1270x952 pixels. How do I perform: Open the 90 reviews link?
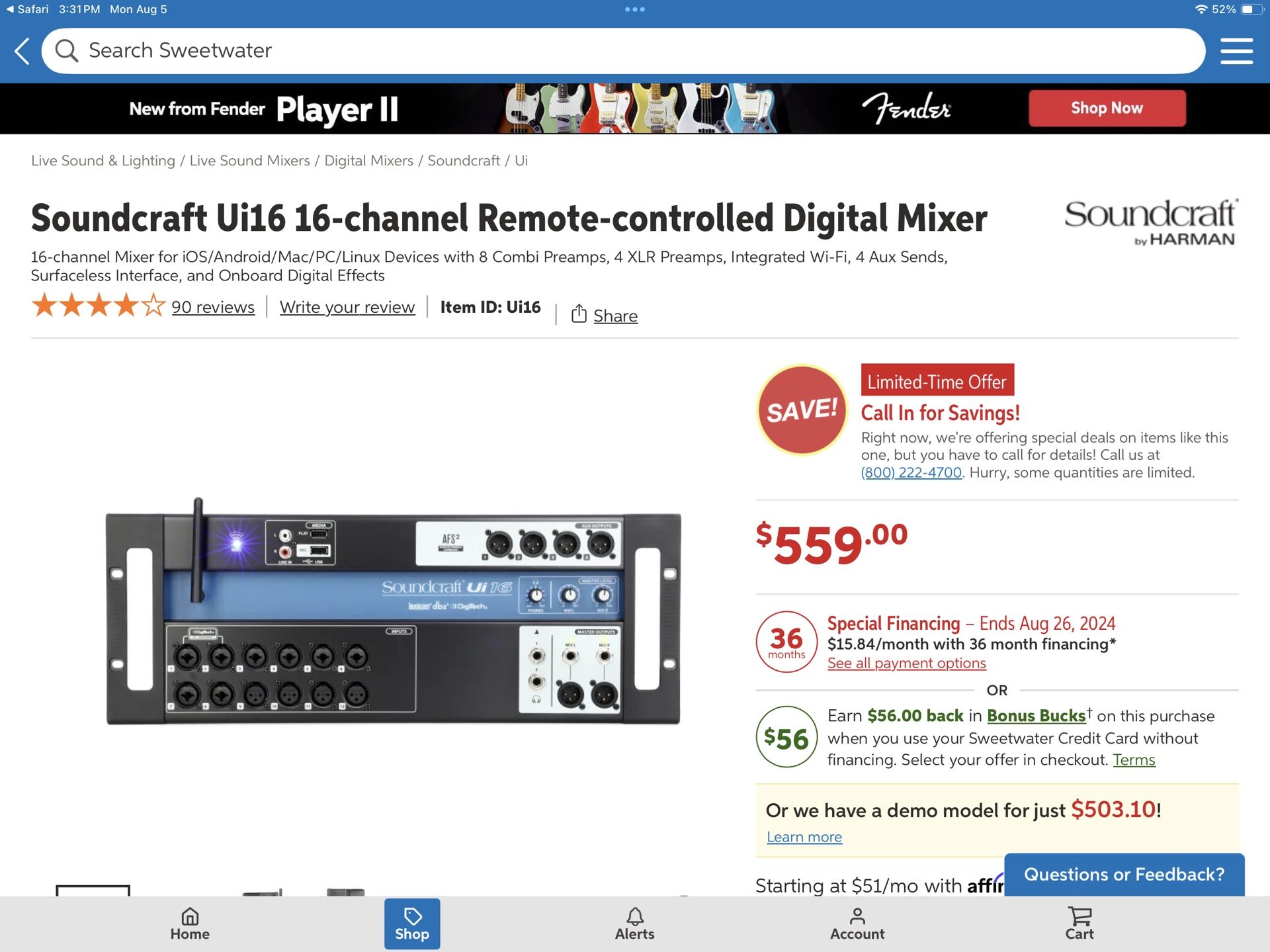coord(213,307)
